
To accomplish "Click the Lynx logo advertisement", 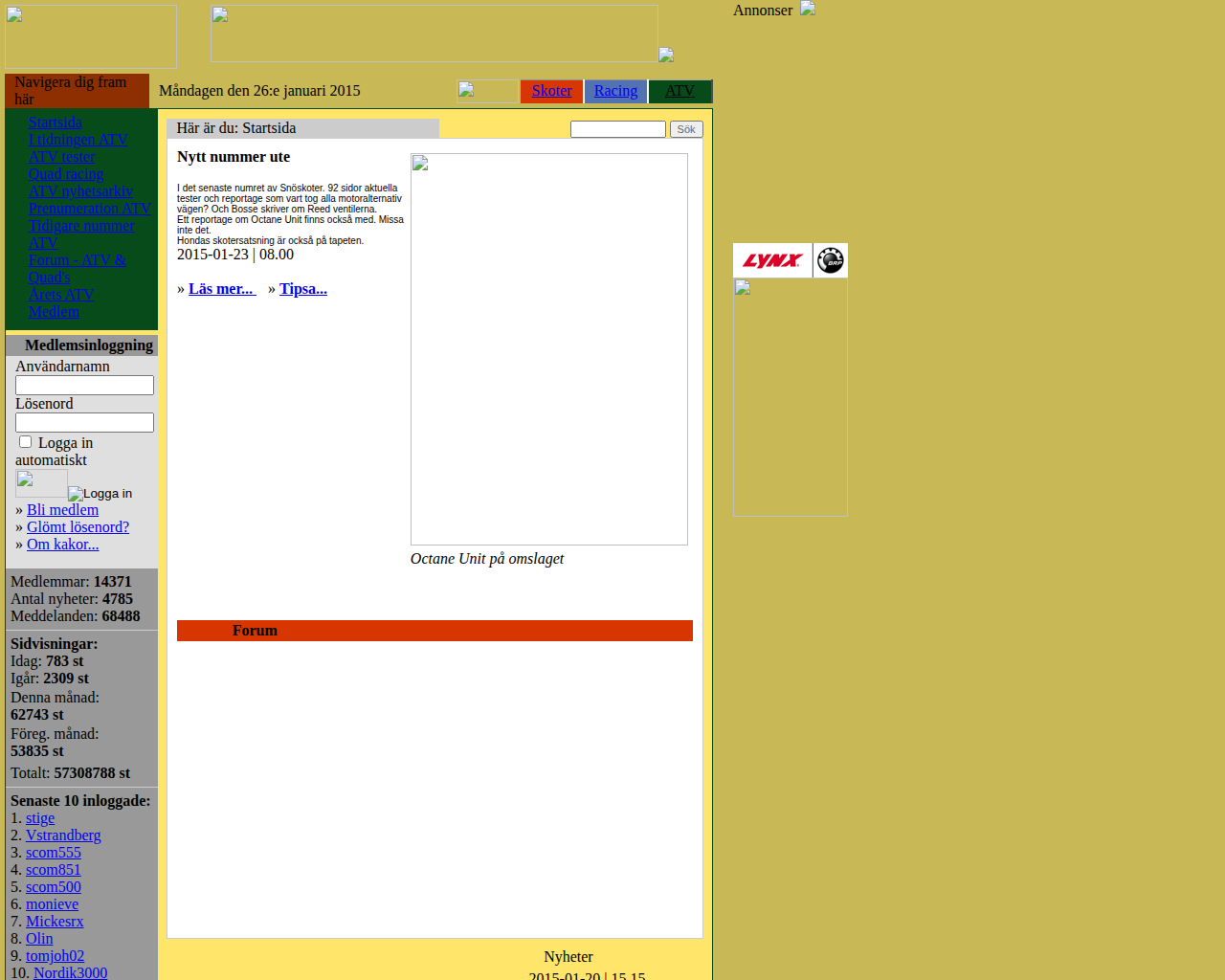I will [772, 260].
